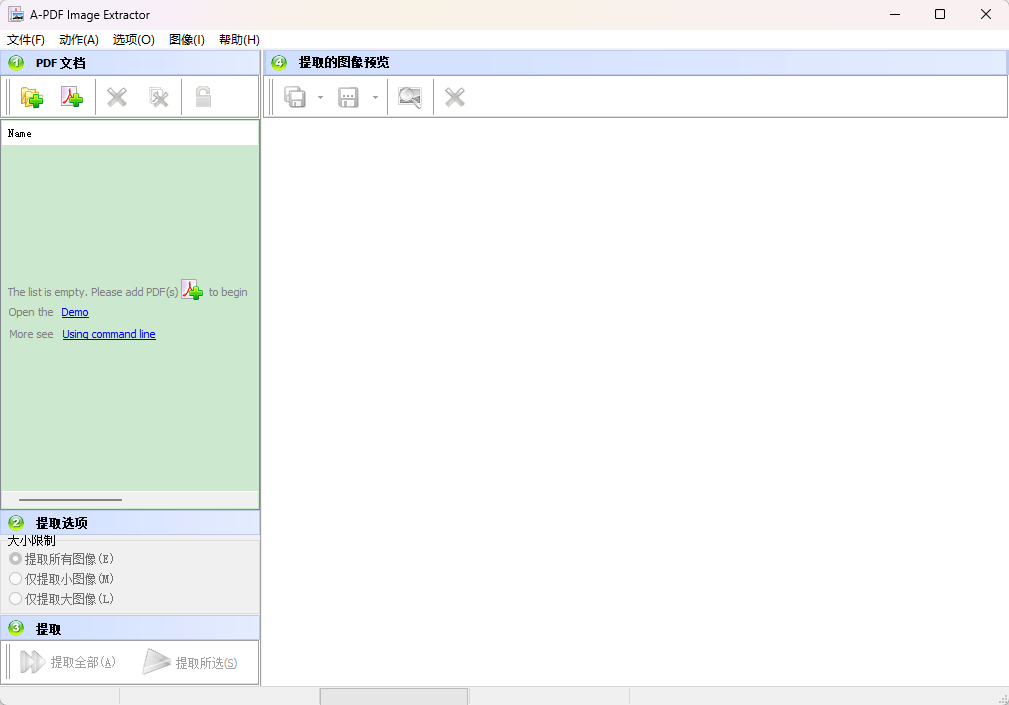Select 仅提取大图像(L) radio option
Screen dimensions: 1009x705
point(61,599)
